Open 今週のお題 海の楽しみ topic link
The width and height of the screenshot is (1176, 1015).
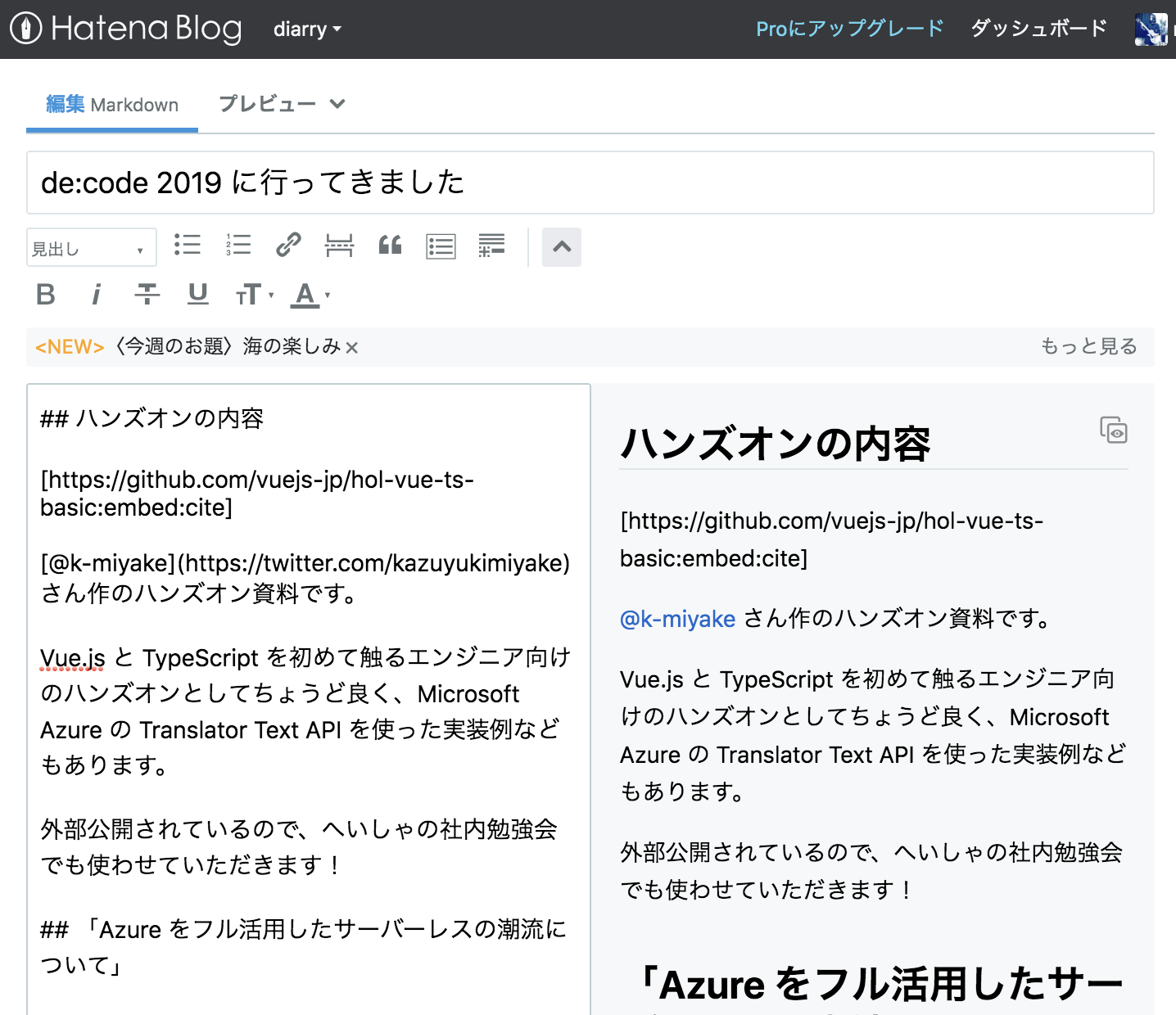coord(226,346)
